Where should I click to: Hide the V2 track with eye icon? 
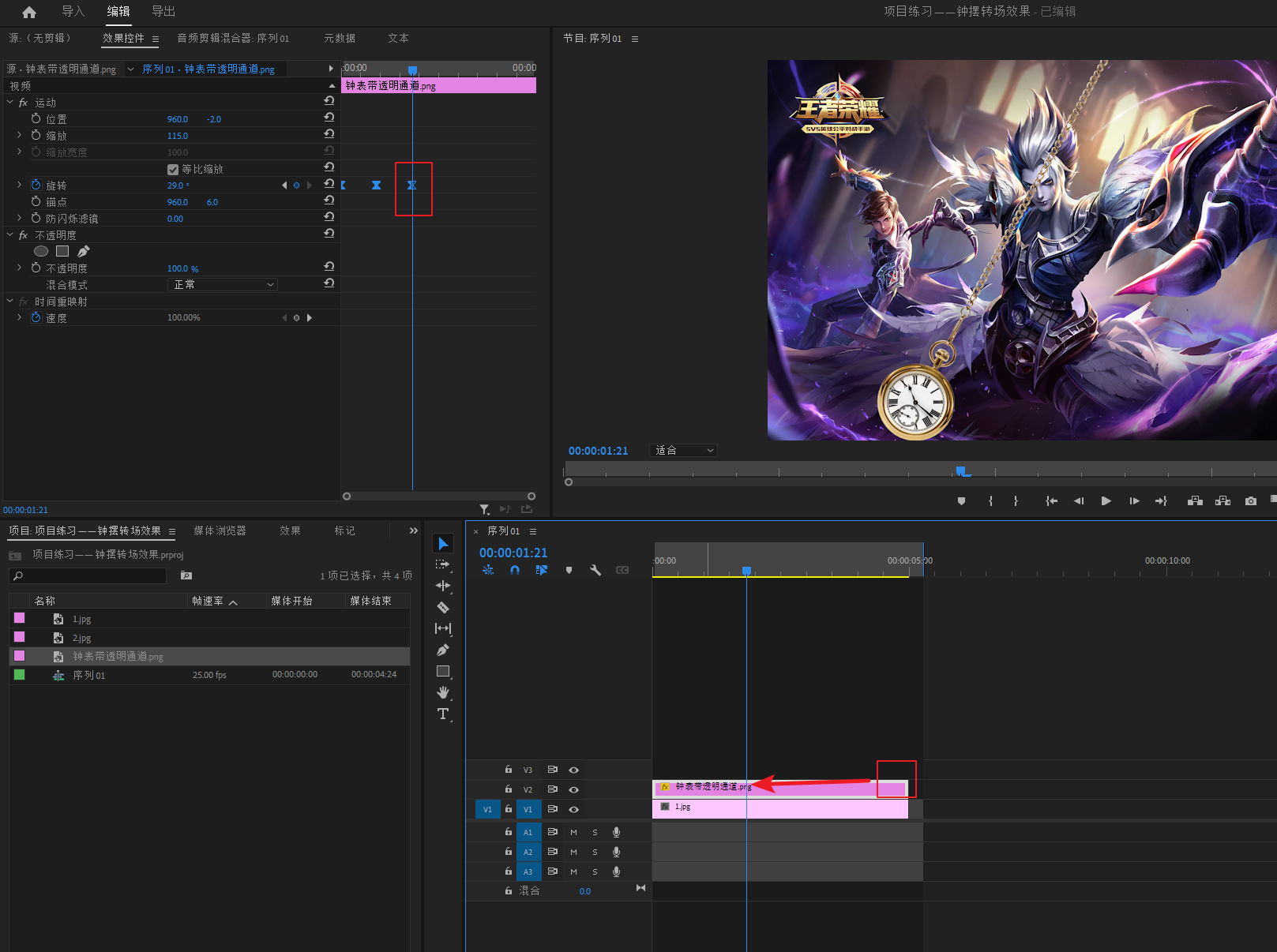[x=574, y=789]
